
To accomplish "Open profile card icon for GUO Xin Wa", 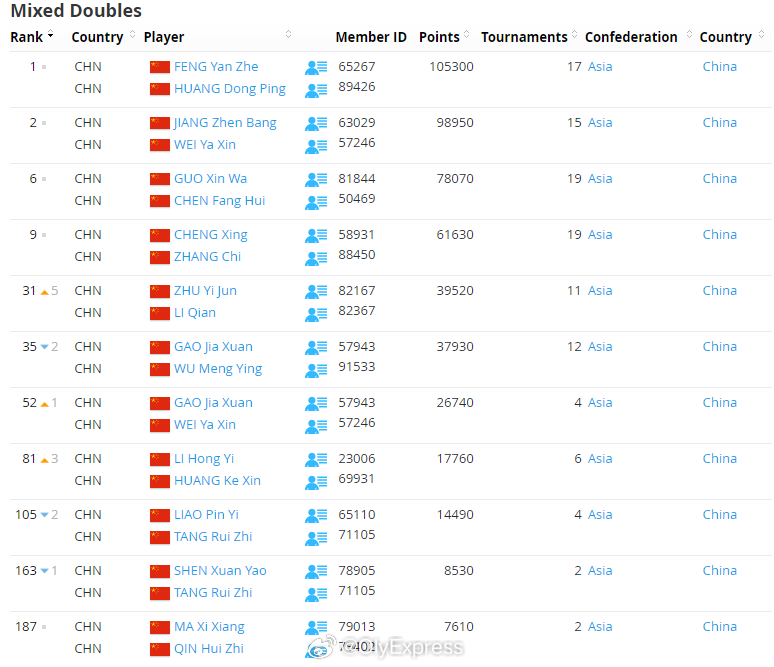I will pyautogui.click(x=316, y=179).
